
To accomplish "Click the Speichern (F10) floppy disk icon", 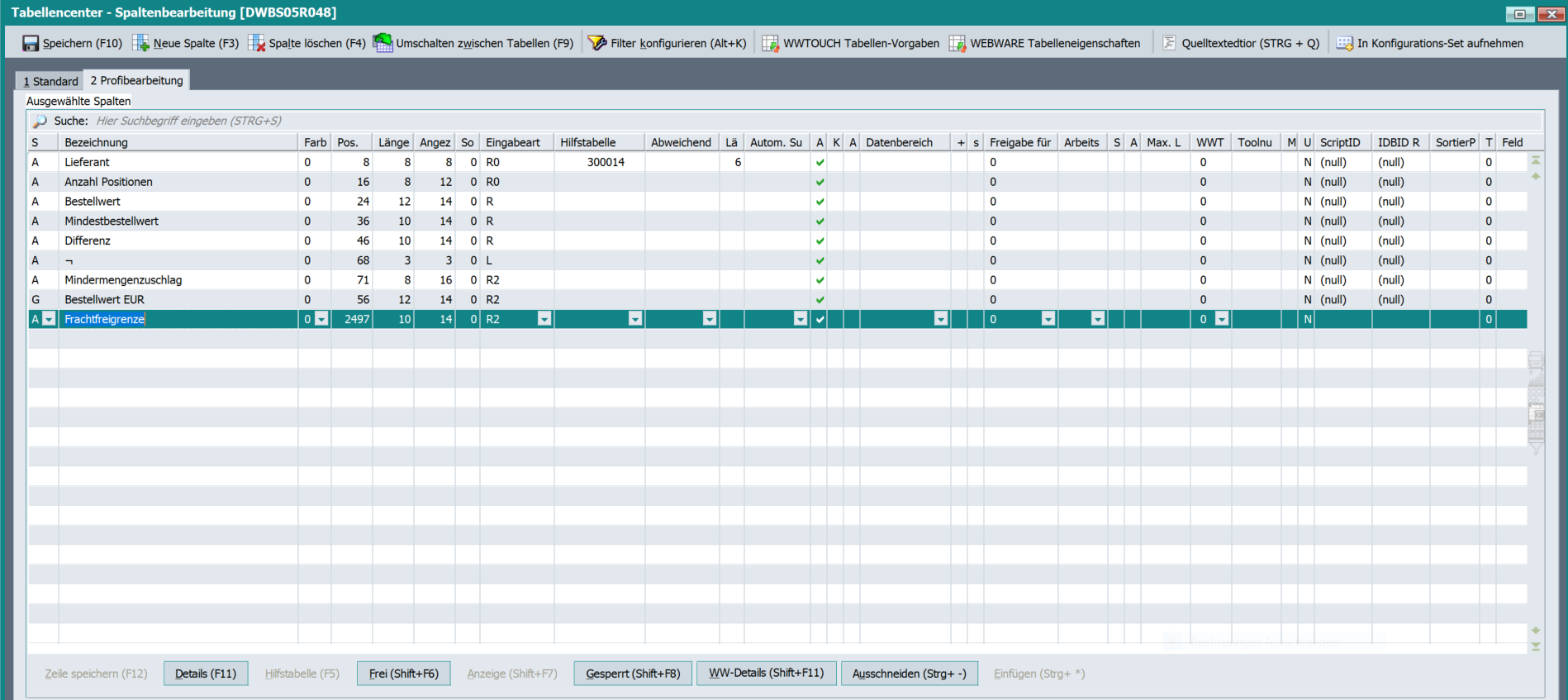I will [31, 44].
